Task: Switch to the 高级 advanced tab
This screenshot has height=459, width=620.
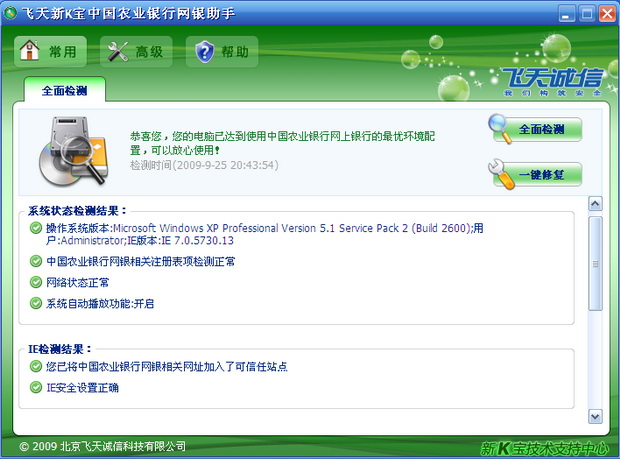Action: pyautogui.click(x=137, y=52)
